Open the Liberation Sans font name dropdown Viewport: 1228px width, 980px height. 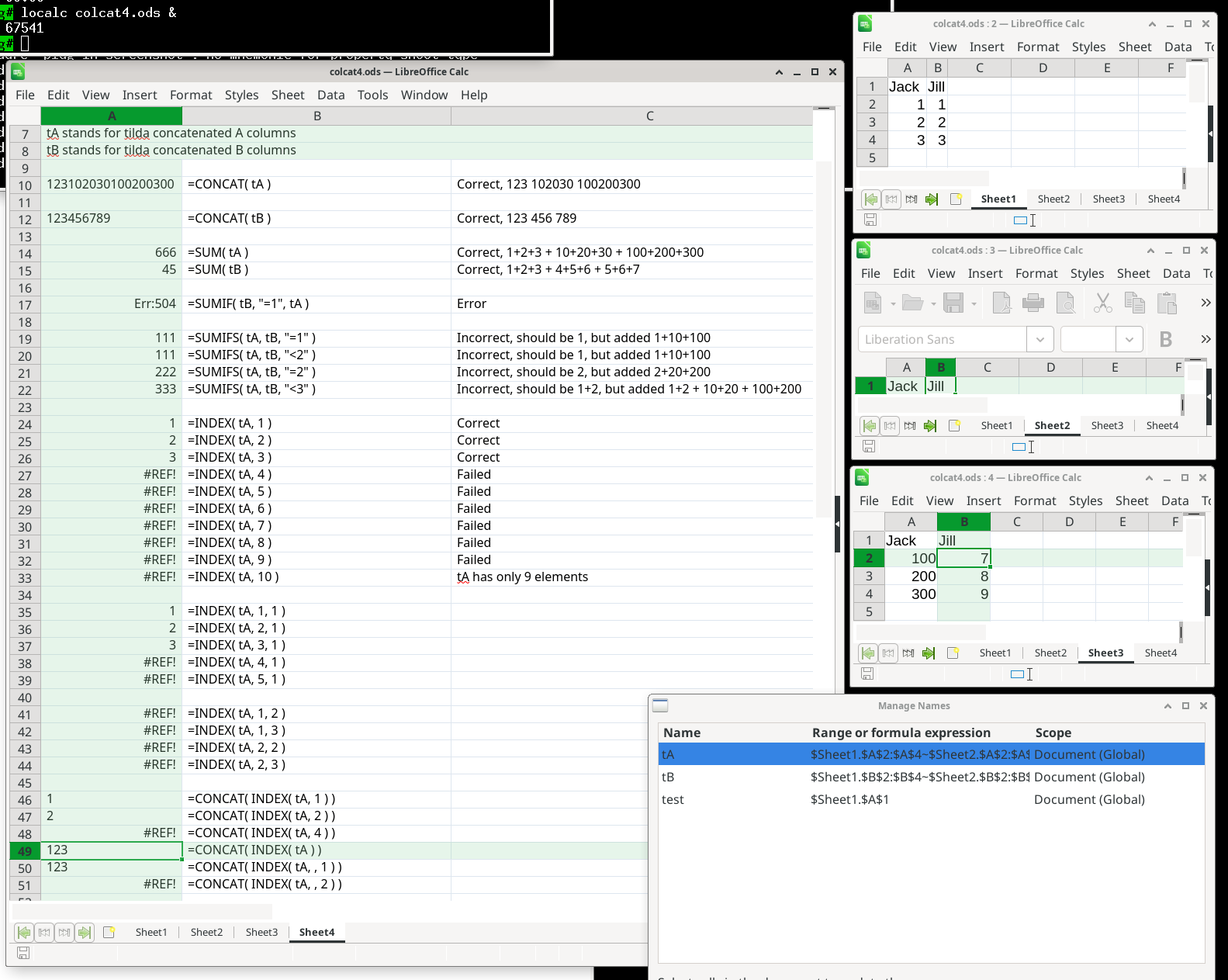tap(1039, 339)
